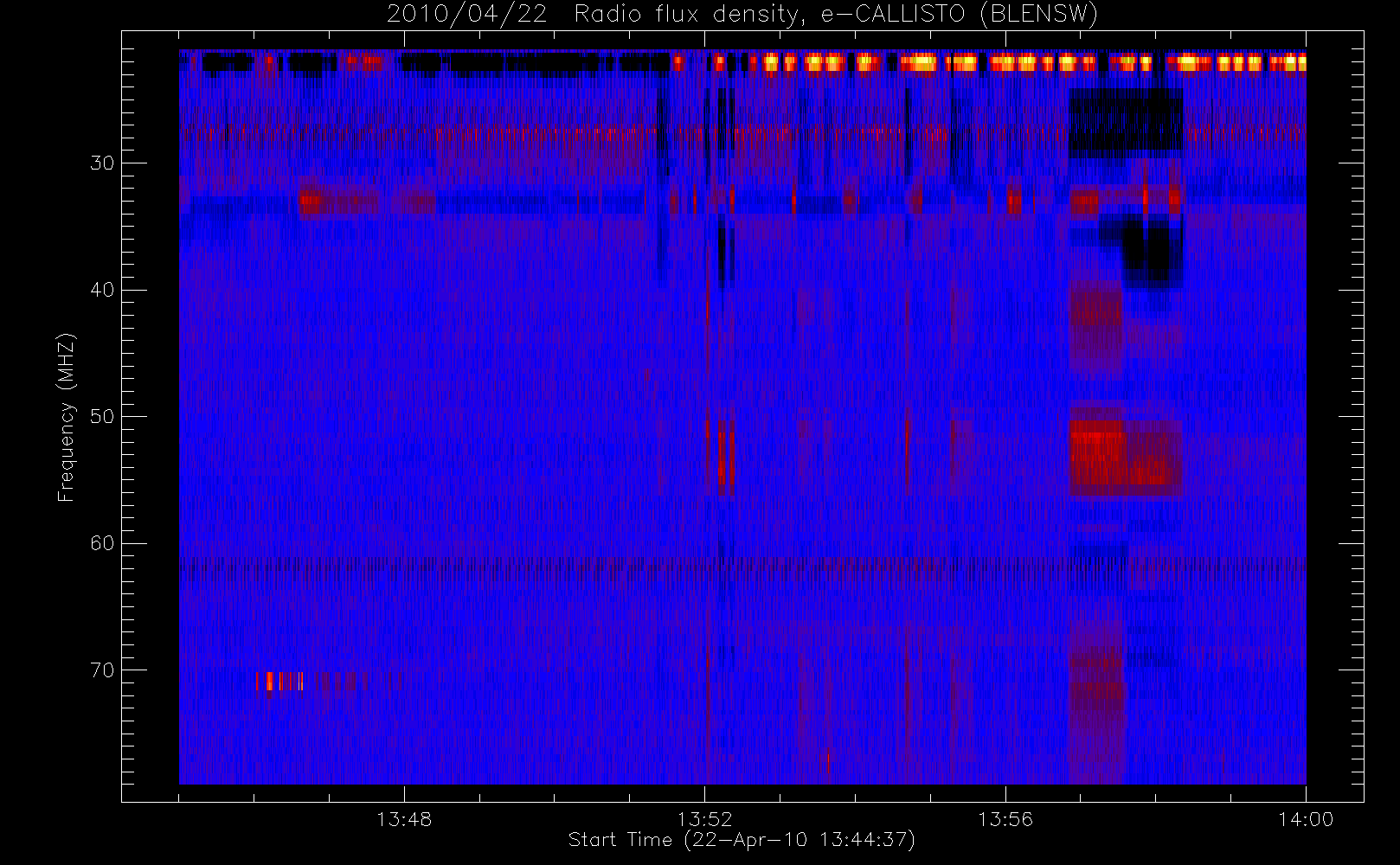Click the 14:00 time tick label

1306,819
